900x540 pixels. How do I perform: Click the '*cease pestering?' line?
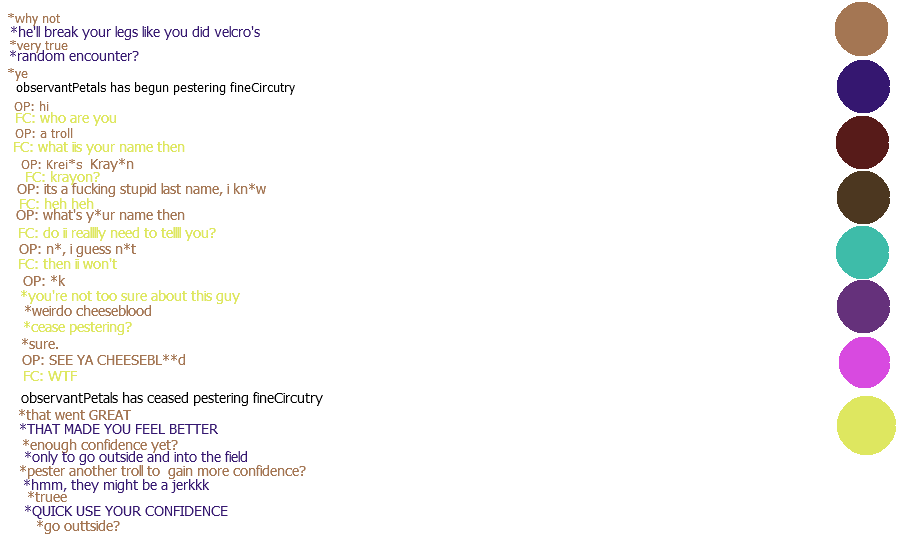pyautogui.click(x=78, y=327)
